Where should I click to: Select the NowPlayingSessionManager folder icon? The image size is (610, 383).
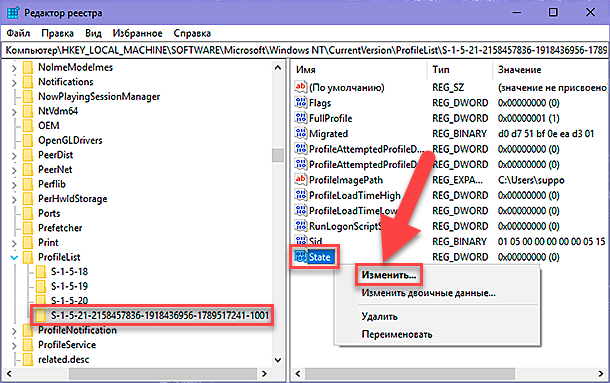28,97
